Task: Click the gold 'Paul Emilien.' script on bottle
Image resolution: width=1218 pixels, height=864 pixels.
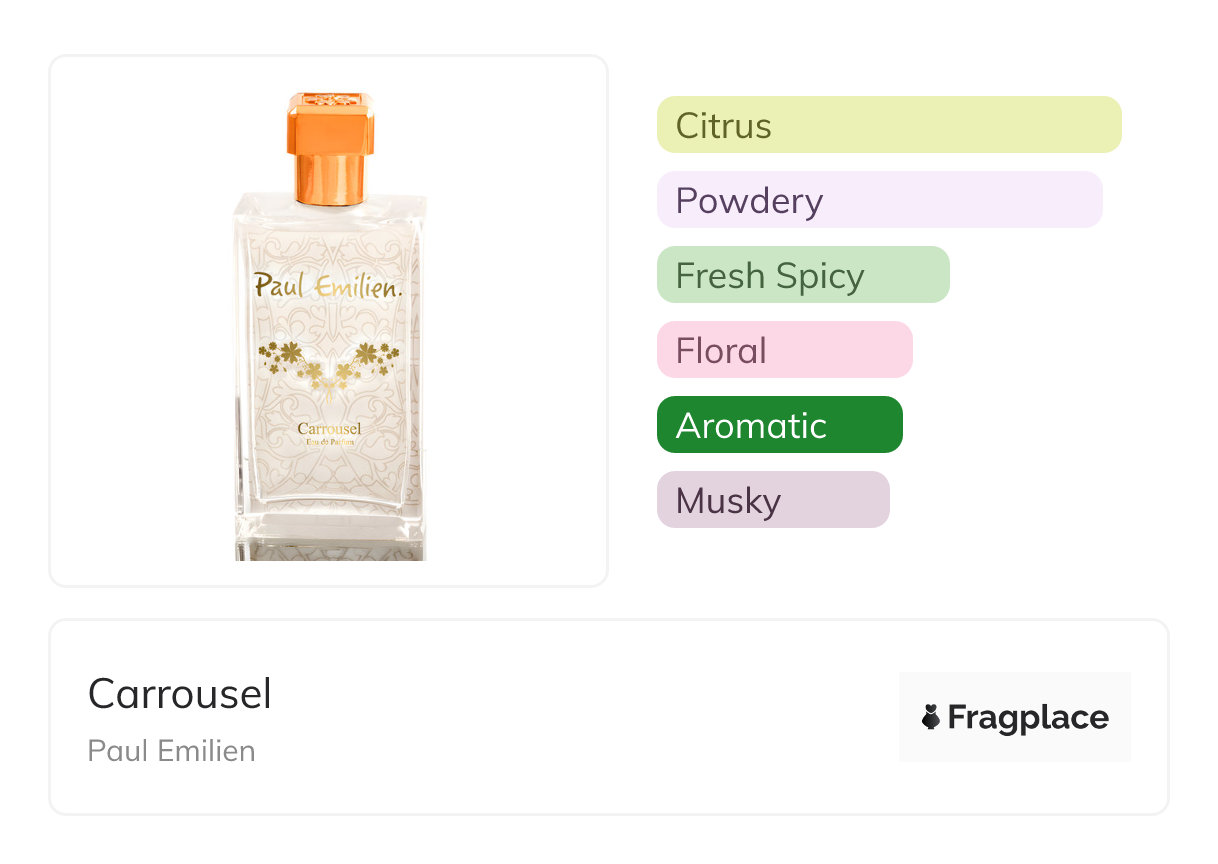Action: pos(328,284)
